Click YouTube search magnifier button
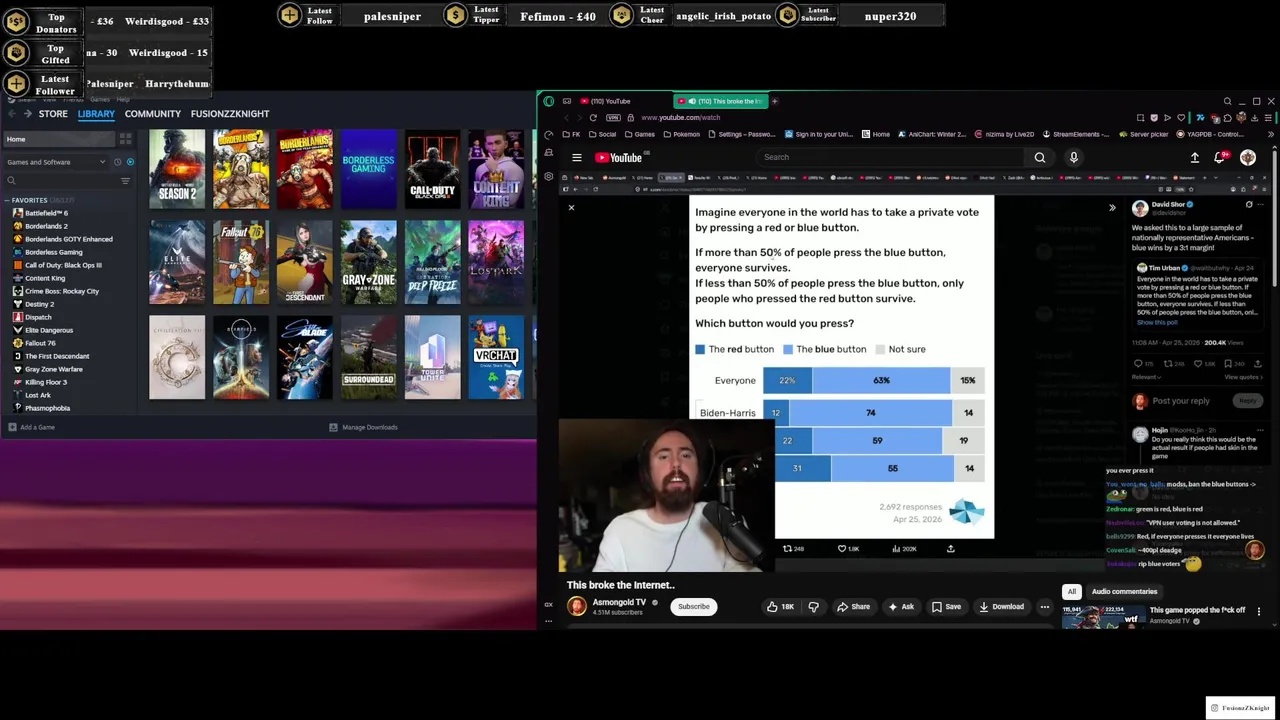Screen dimensions: 1280x720 coord(1040,157)
